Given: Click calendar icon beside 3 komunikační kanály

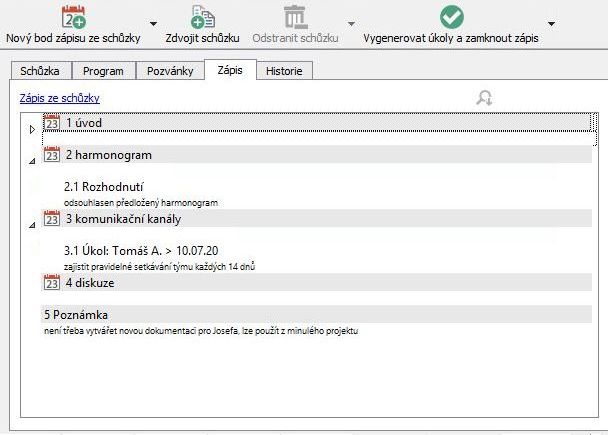Looking at the screenshot, I should click(x=52, y=219).
